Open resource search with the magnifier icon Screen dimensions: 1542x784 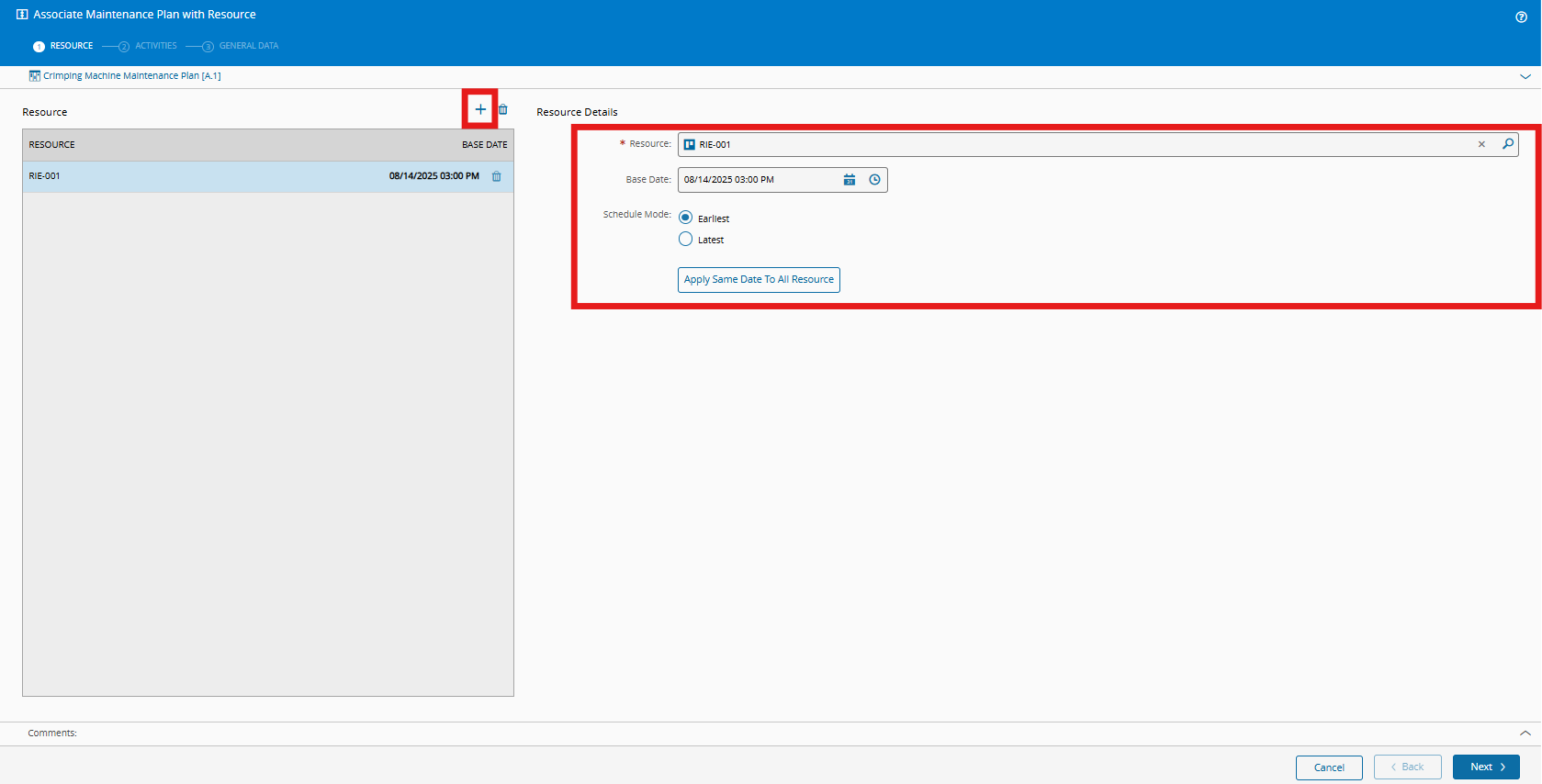(x=1508, y=144)
